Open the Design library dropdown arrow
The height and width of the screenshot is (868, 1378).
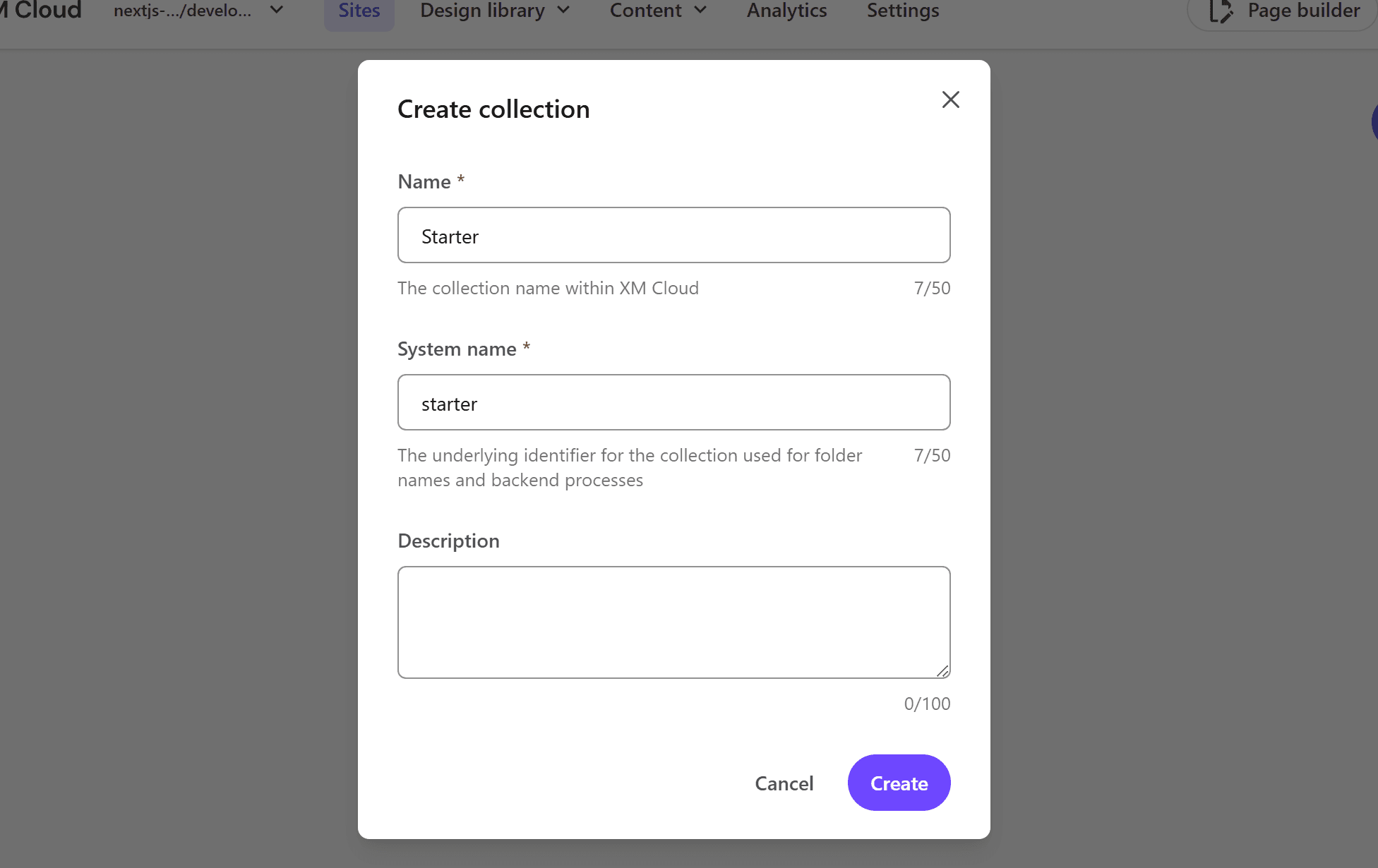(563, 11)
